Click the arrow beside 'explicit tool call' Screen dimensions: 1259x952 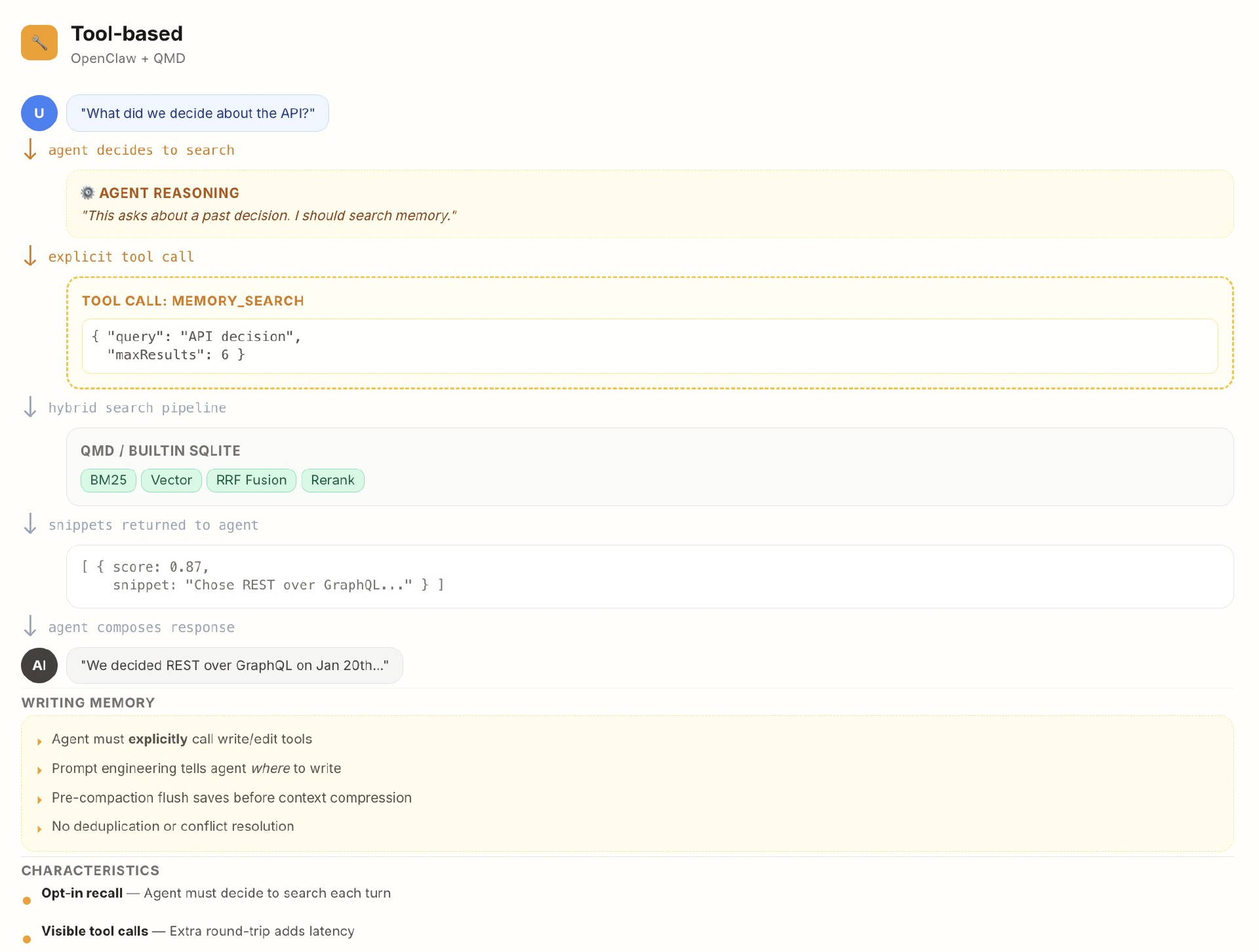30,256
